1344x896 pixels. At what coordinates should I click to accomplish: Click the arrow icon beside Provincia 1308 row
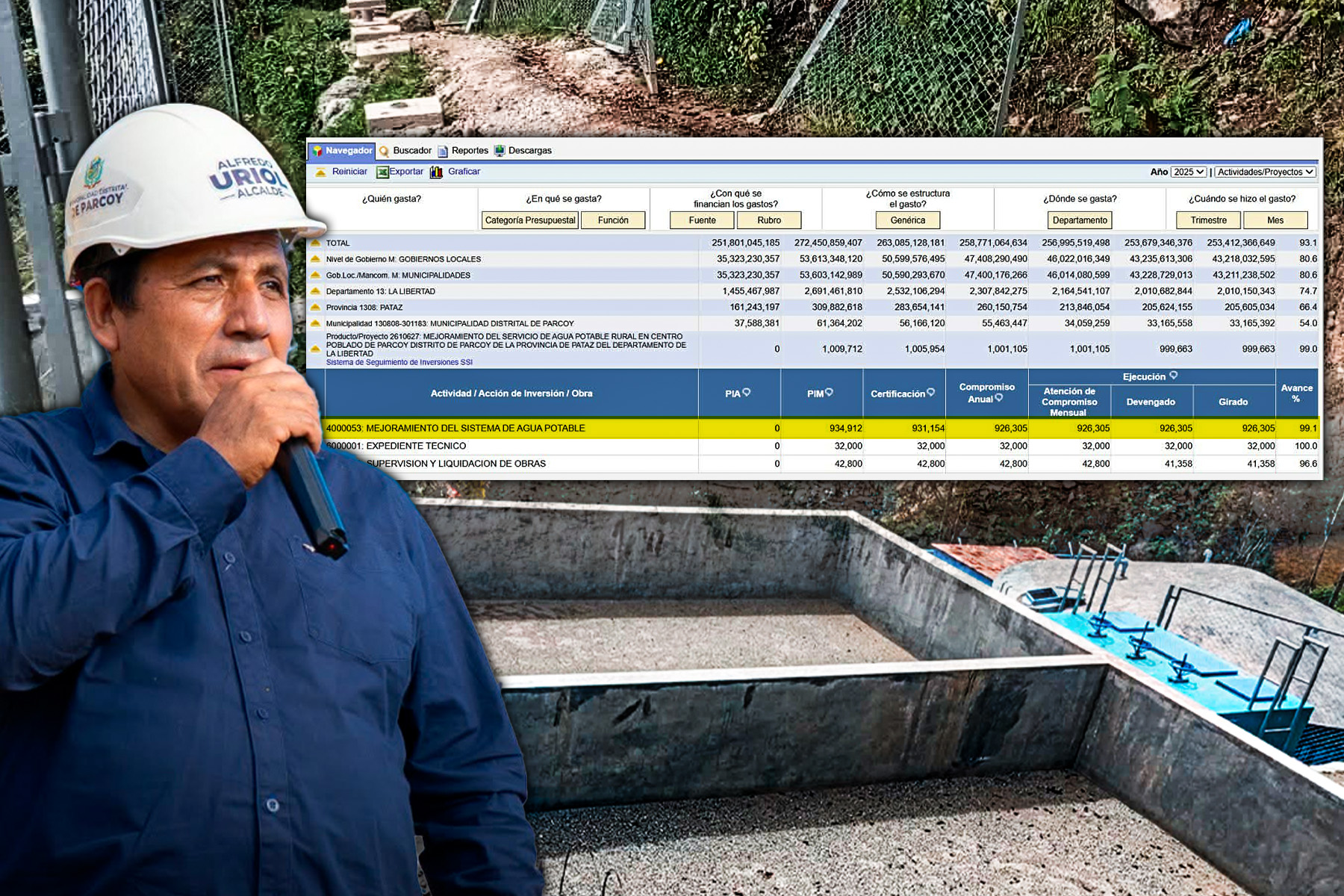tap(315, 308)
